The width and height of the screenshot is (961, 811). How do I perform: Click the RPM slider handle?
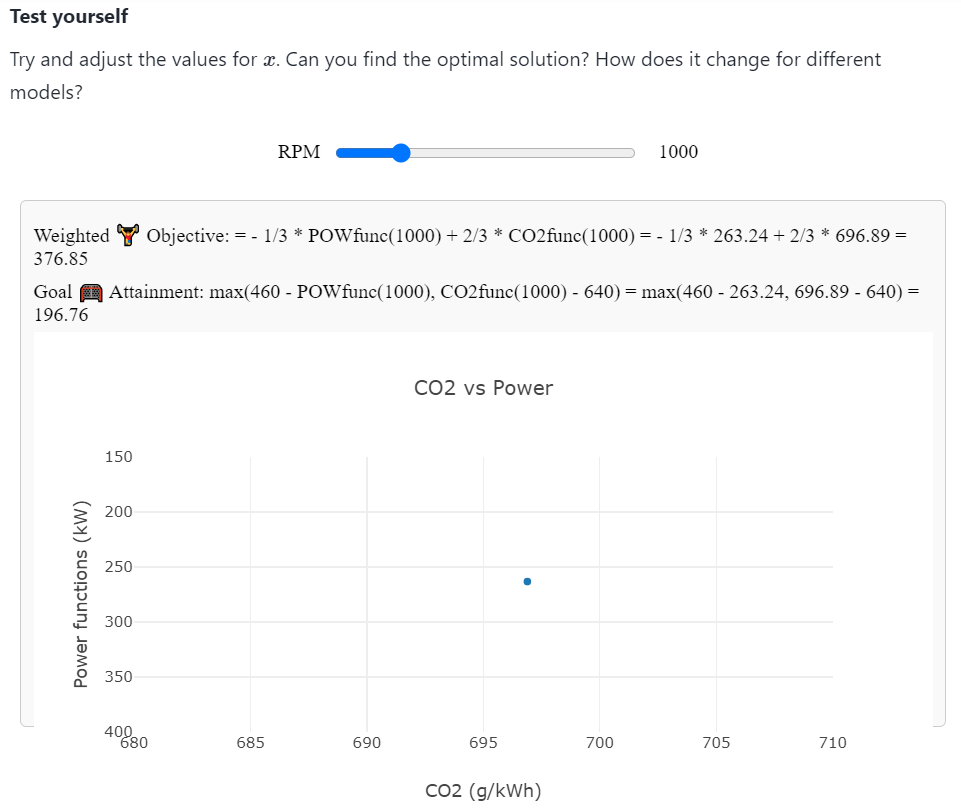click(401, 153)
